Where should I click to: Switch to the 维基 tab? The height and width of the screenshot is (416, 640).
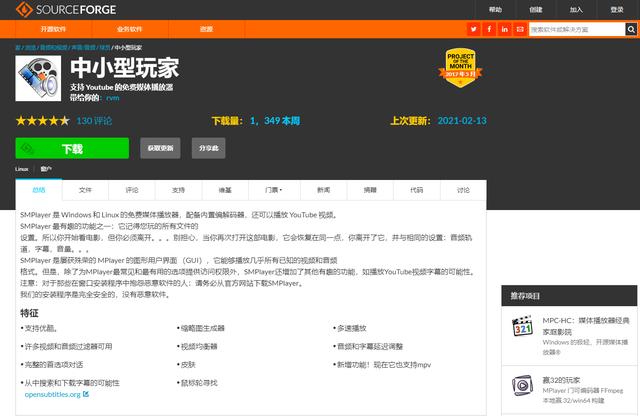pyautogui.click(x=225, y=190)
